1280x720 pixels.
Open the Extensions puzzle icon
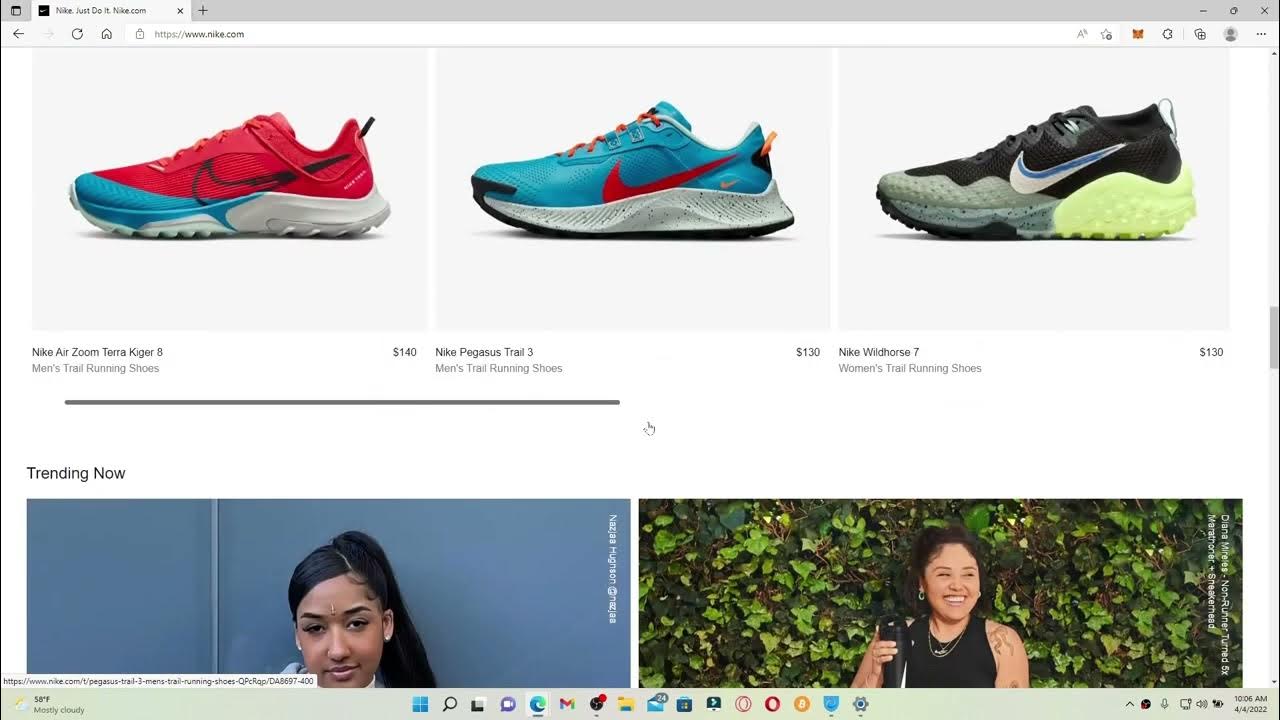click(1167, 34)
